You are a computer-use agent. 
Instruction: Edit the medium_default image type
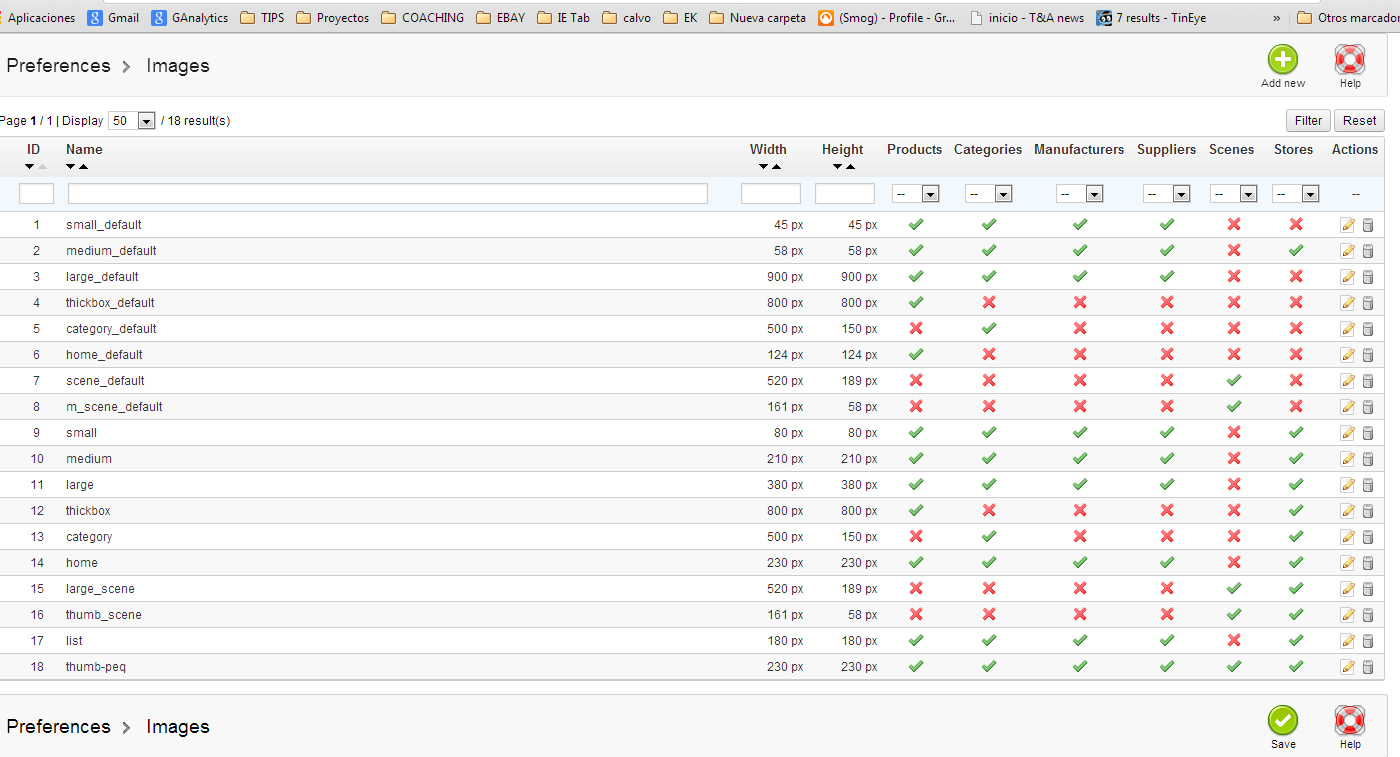1348,251
